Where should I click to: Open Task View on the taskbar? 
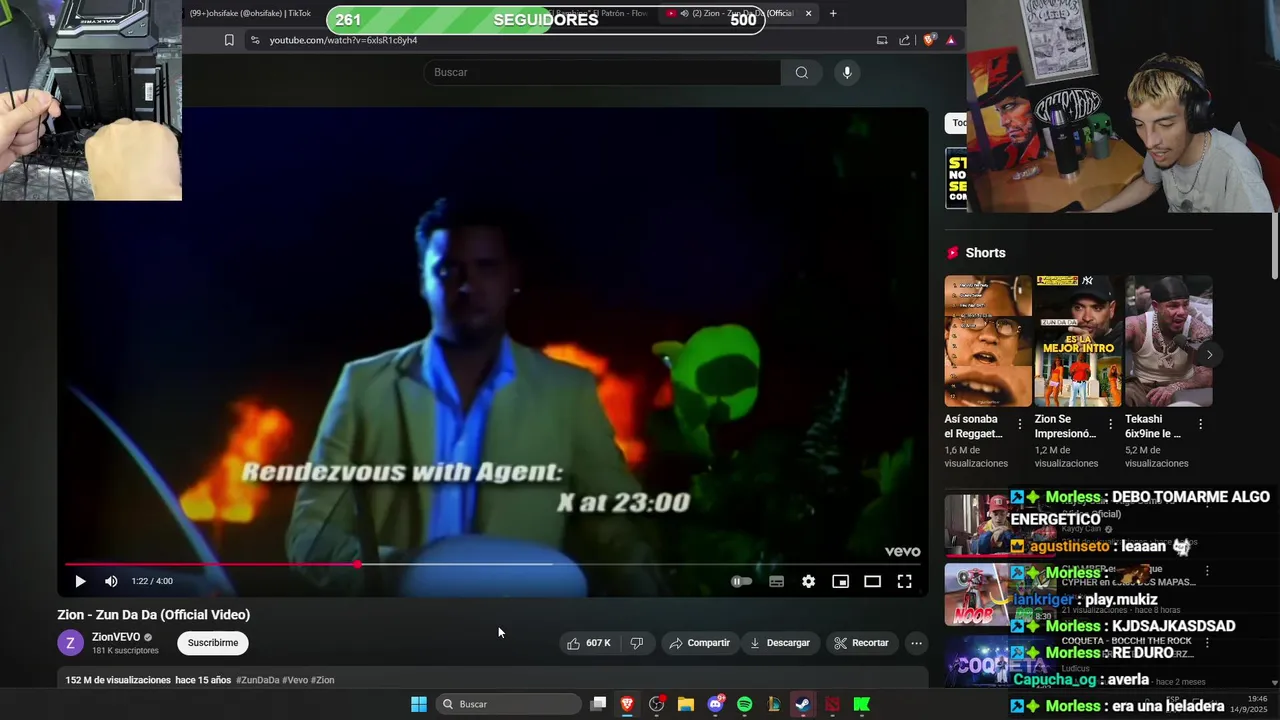pyautogui.click(x=598, y=704)
